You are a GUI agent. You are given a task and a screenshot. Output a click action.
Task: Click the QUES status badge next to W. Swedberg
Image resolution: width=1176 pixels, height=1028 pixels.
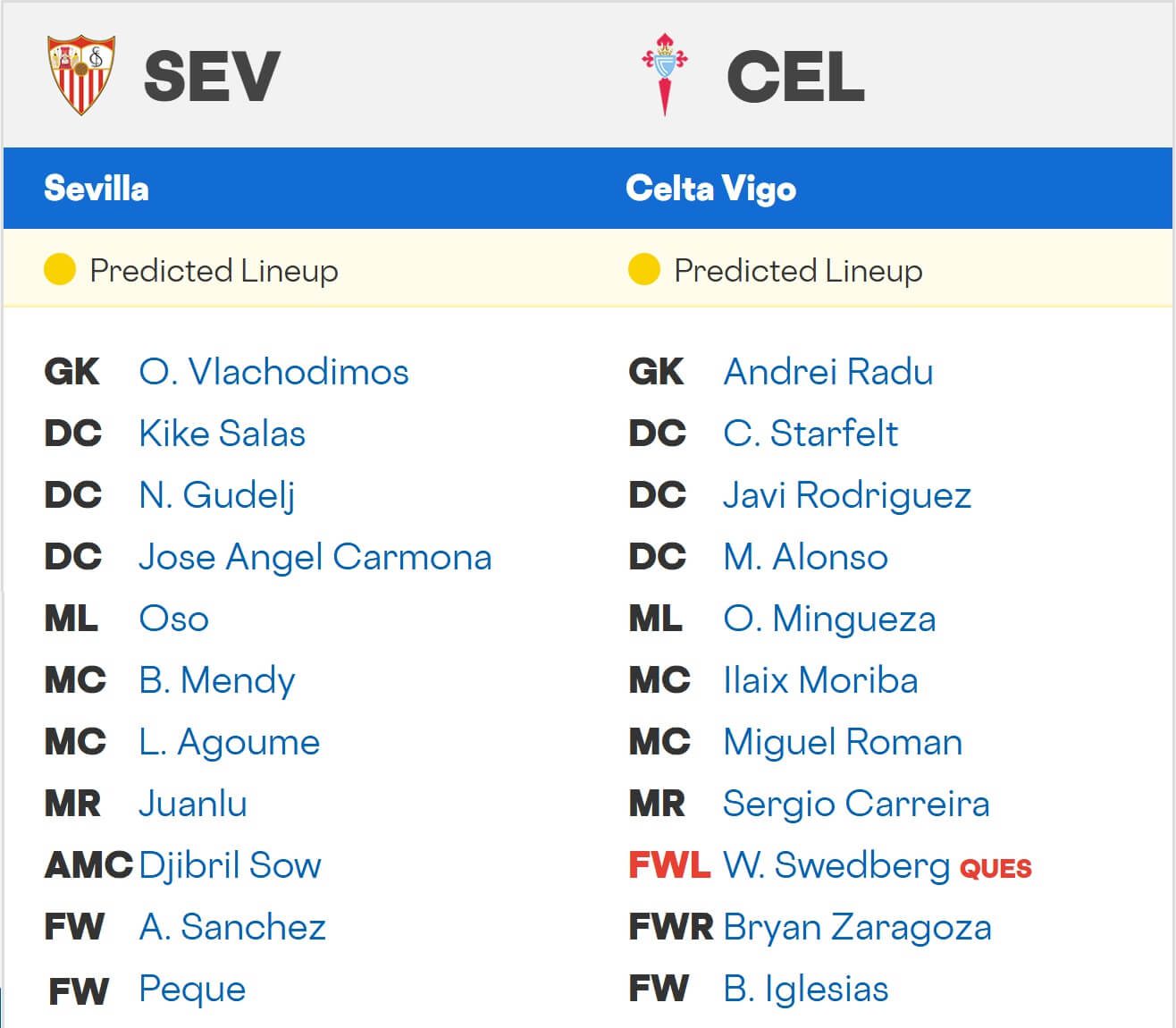point(995,866)
